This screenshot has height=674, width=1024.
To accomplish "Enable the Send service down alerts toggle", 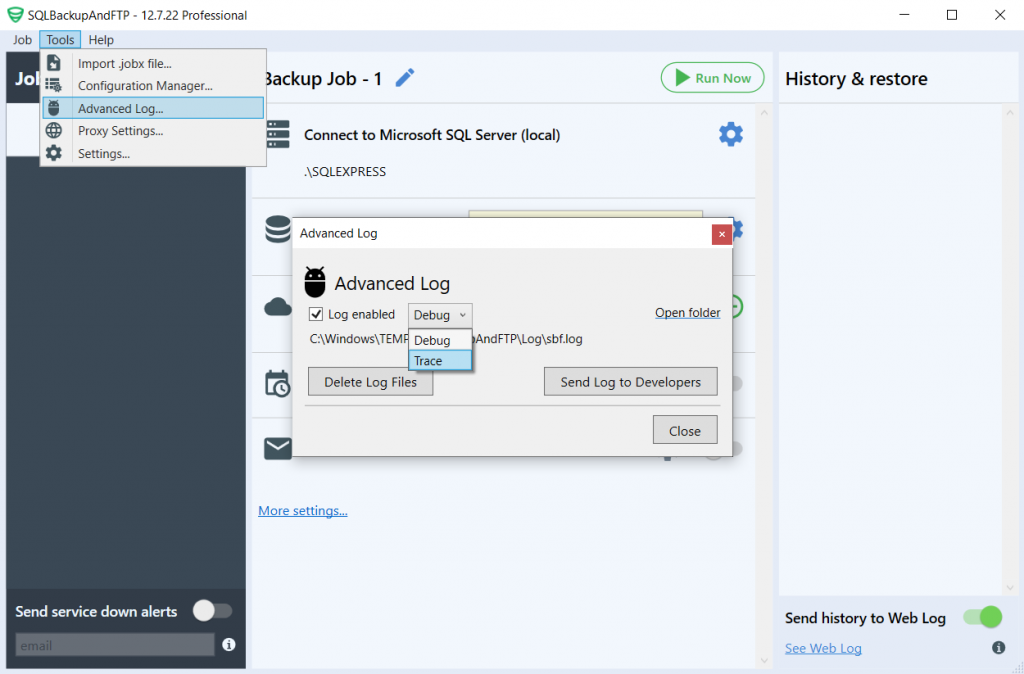I will click(212, 611).
